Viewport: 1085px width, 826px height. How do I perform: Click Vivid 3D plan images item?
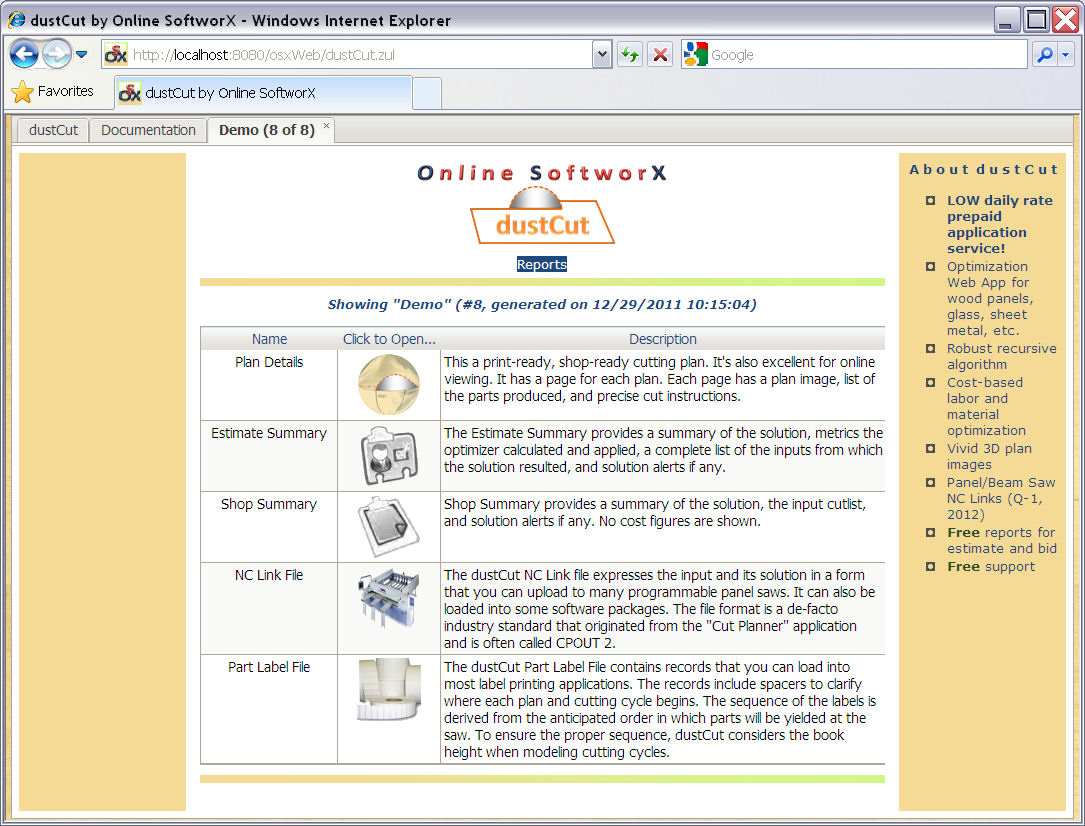pyautogui.click(x=990, y=457)
